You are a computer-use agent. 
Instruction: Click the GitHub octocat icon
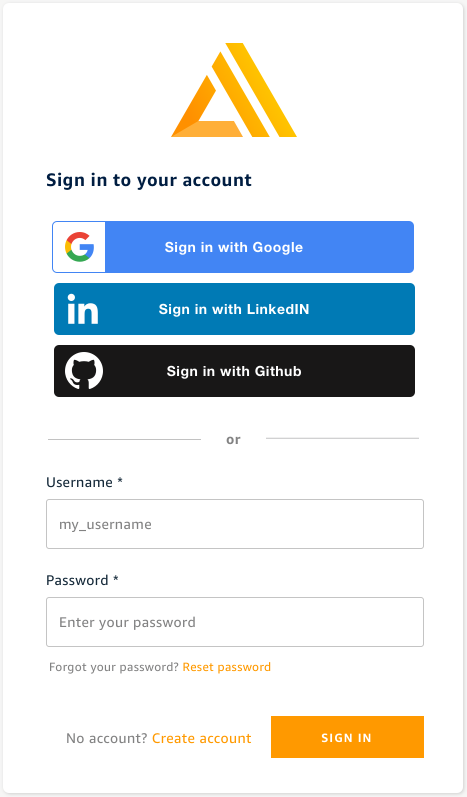84,371
